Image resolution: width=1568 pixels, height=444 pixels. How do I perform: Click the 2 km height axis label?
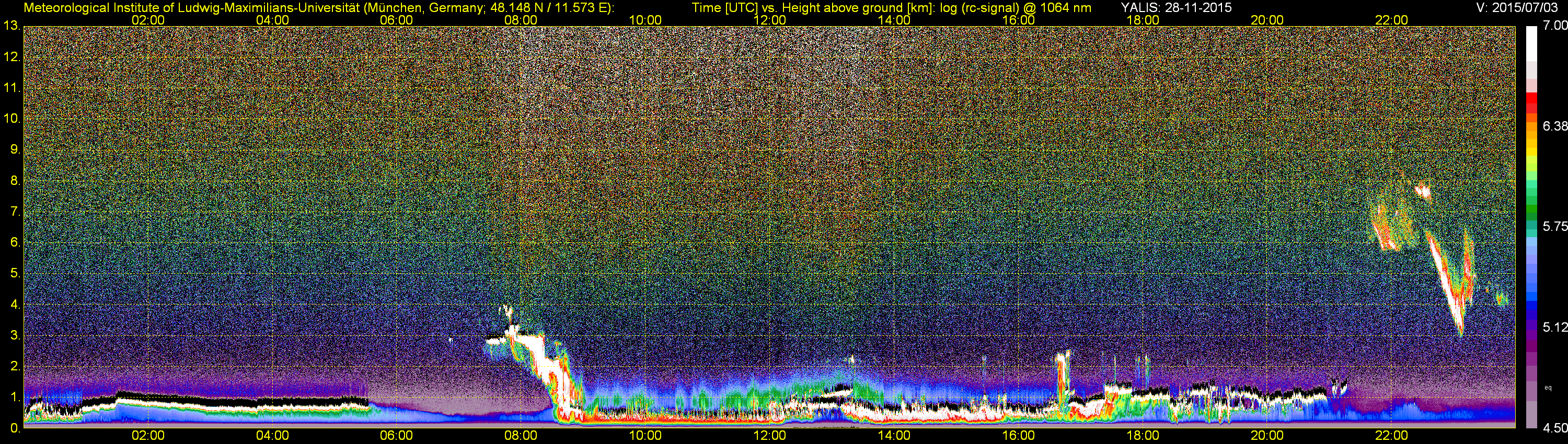click(15, 366)
